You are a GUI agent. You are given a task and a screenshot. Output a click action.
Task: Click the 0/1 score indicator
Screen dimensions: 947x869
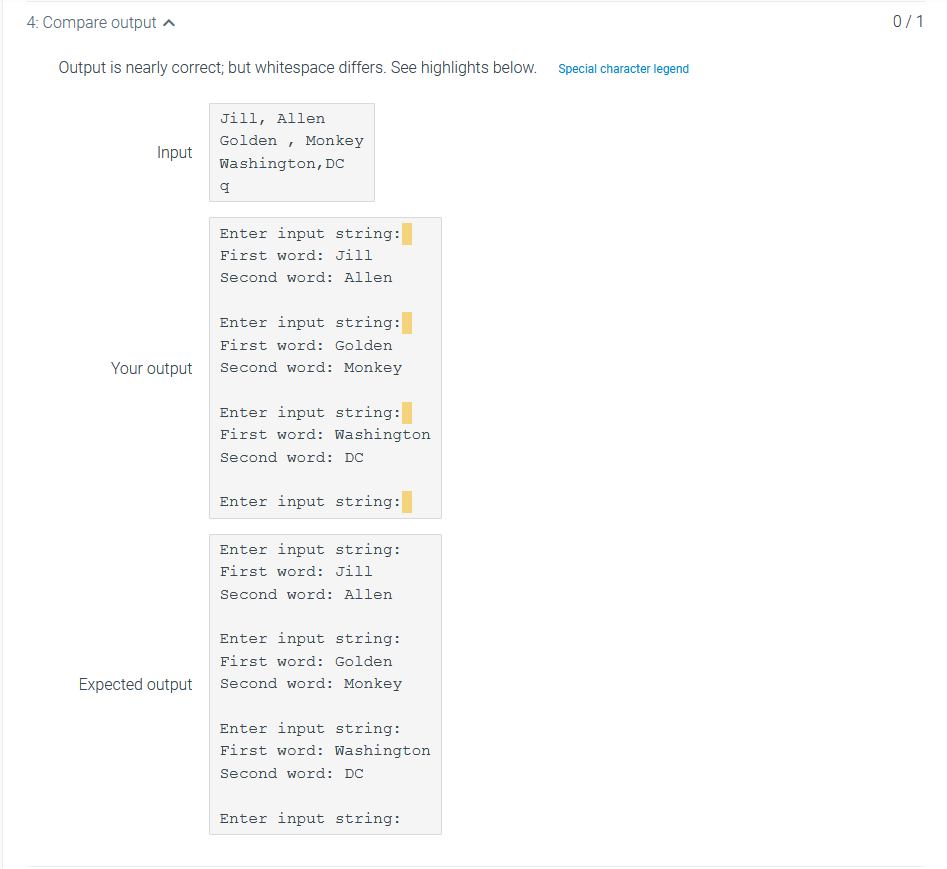(909, 21)
